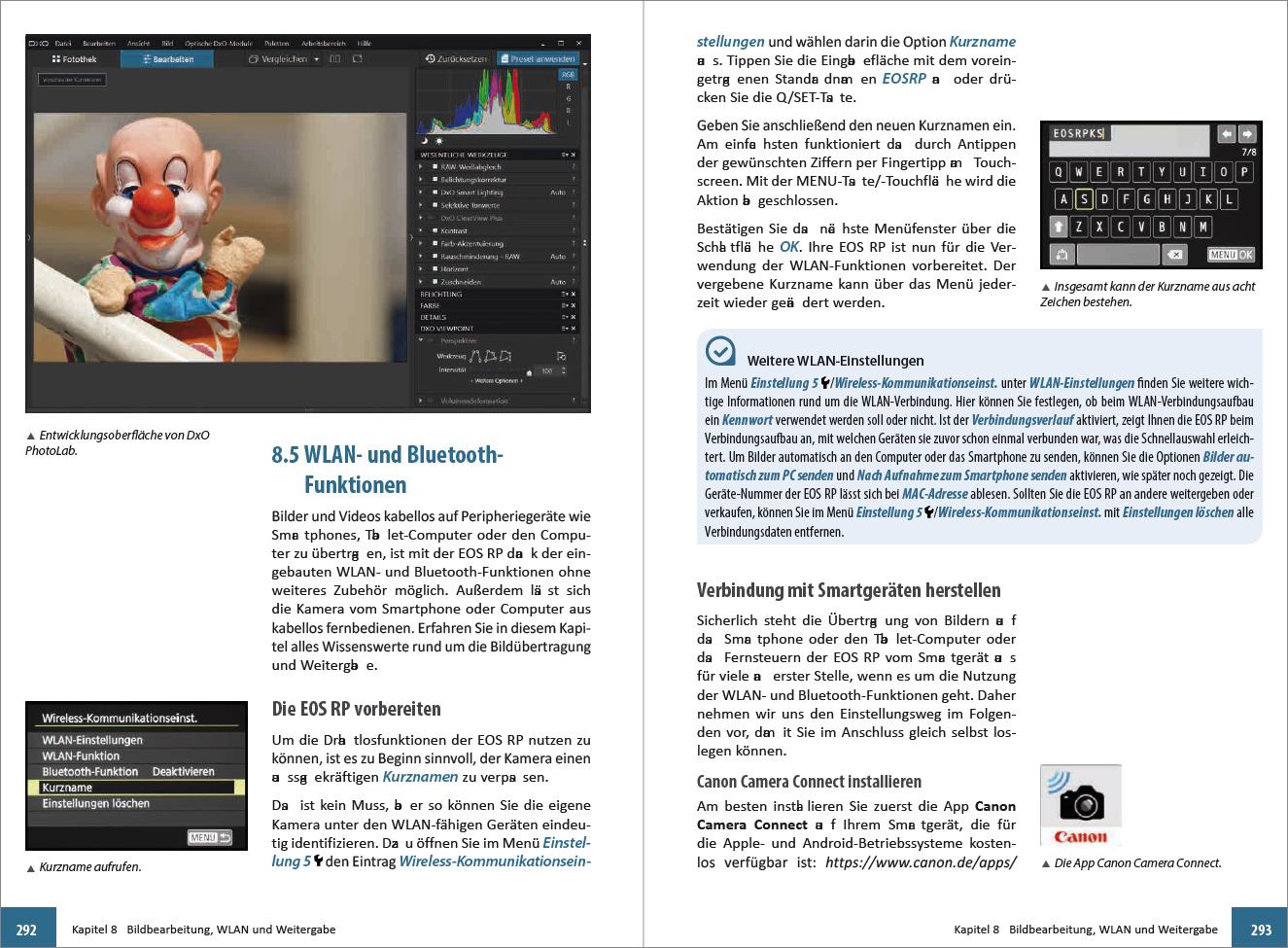Click the MENU back button in the camera menu
This screenshot has height=948, width=1288.
210,837
